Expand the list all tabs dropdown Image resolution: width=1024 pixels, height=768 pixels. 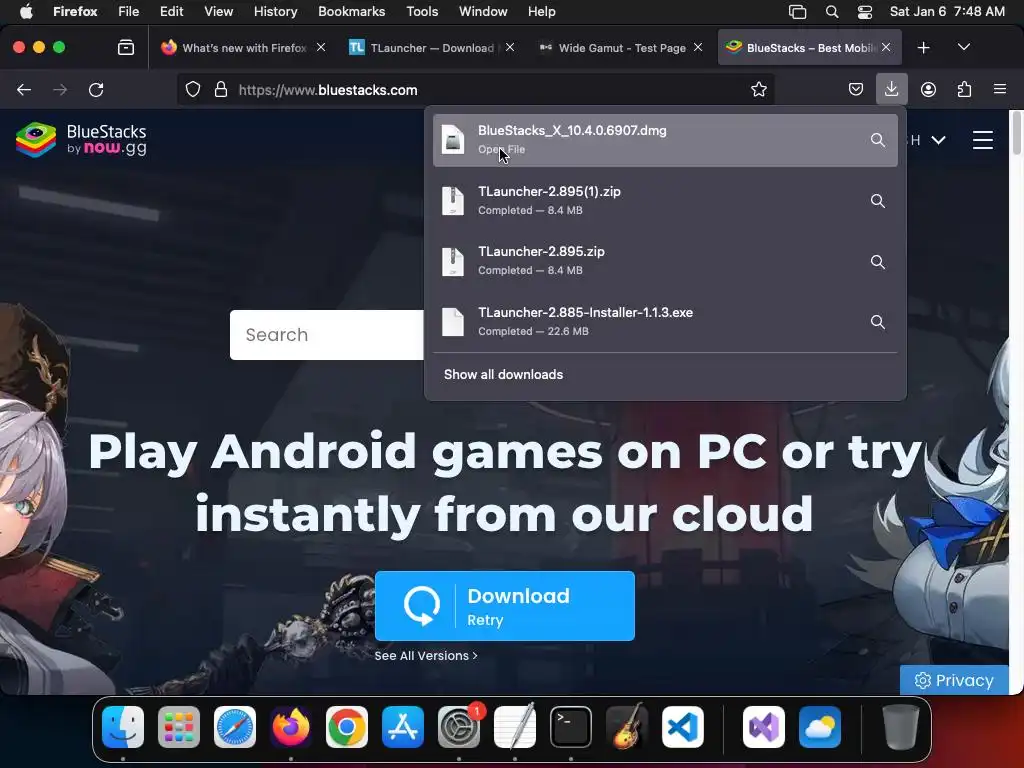964,48
